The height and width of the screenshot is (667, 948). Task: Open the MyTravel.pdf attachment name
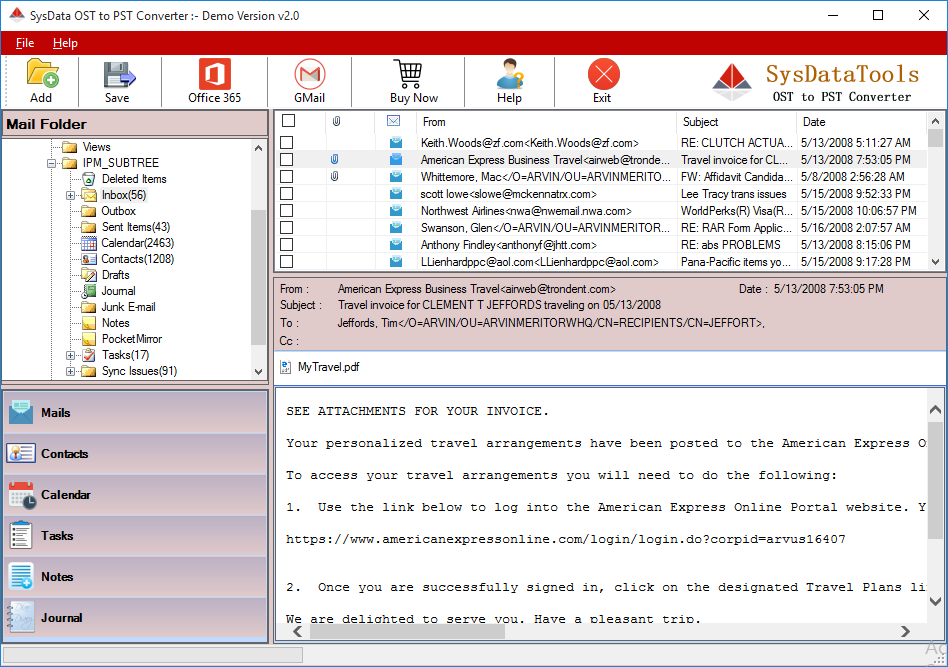click(x=328, y=367)
